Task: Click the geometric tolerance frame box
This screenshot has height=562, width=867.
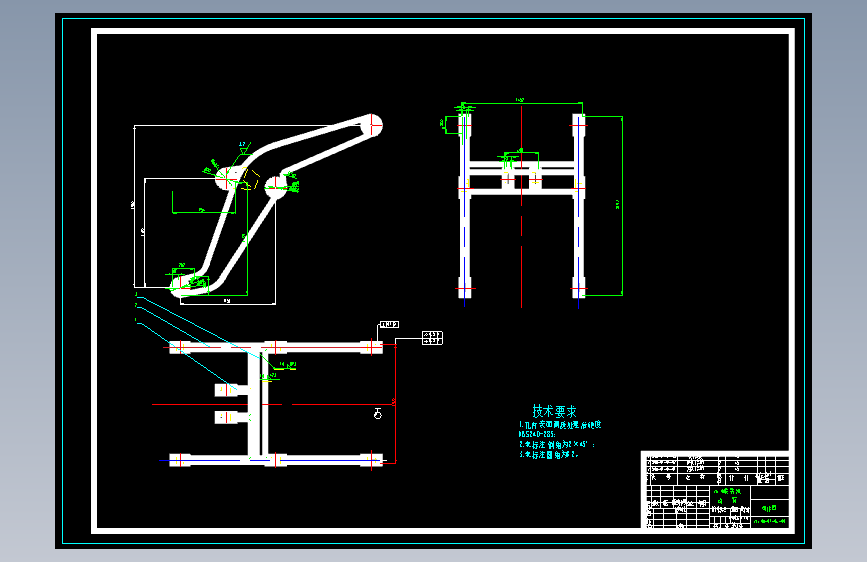Action: pos(432,338)
